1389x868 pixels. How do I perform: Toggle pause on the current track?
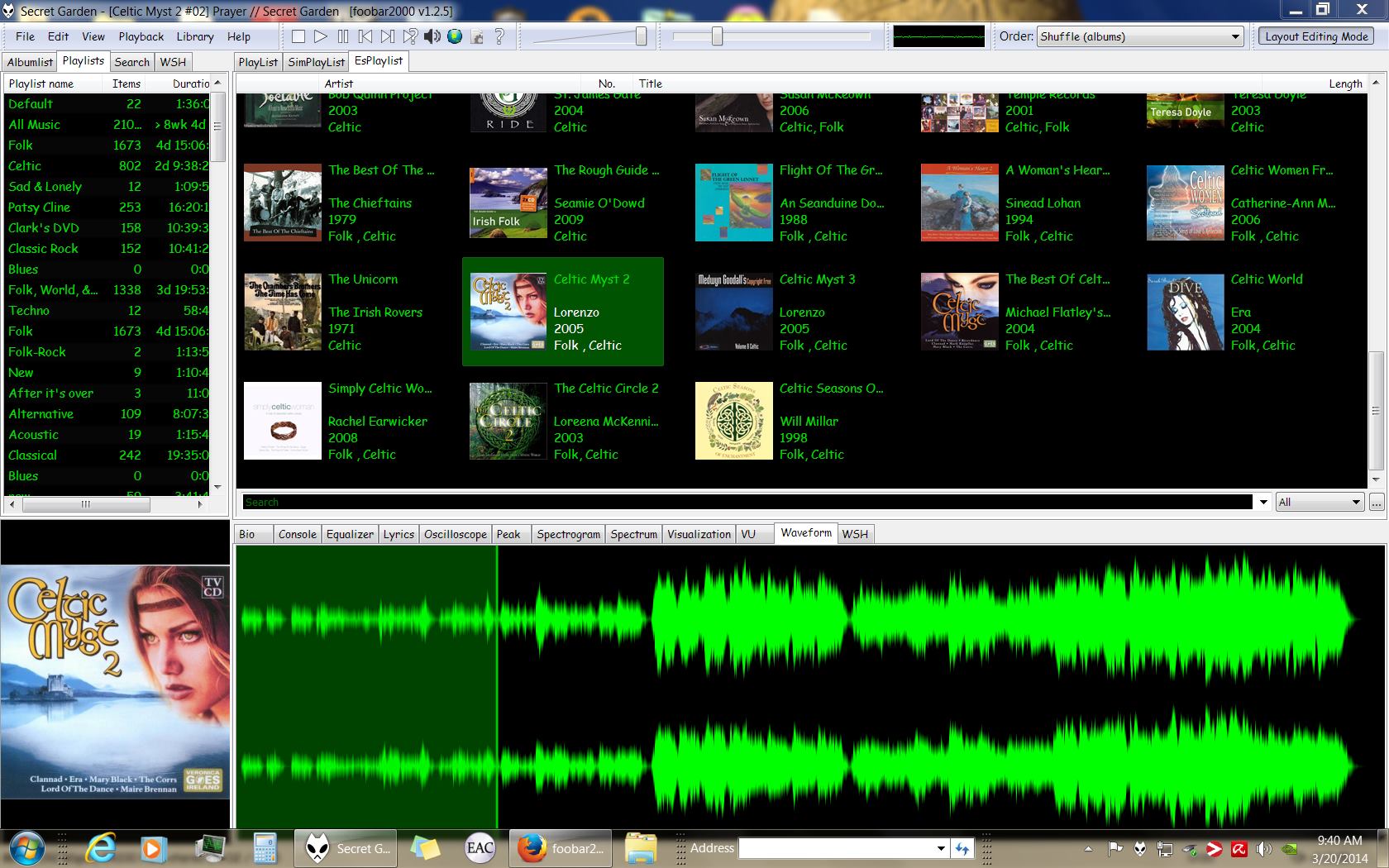point(343,36)
